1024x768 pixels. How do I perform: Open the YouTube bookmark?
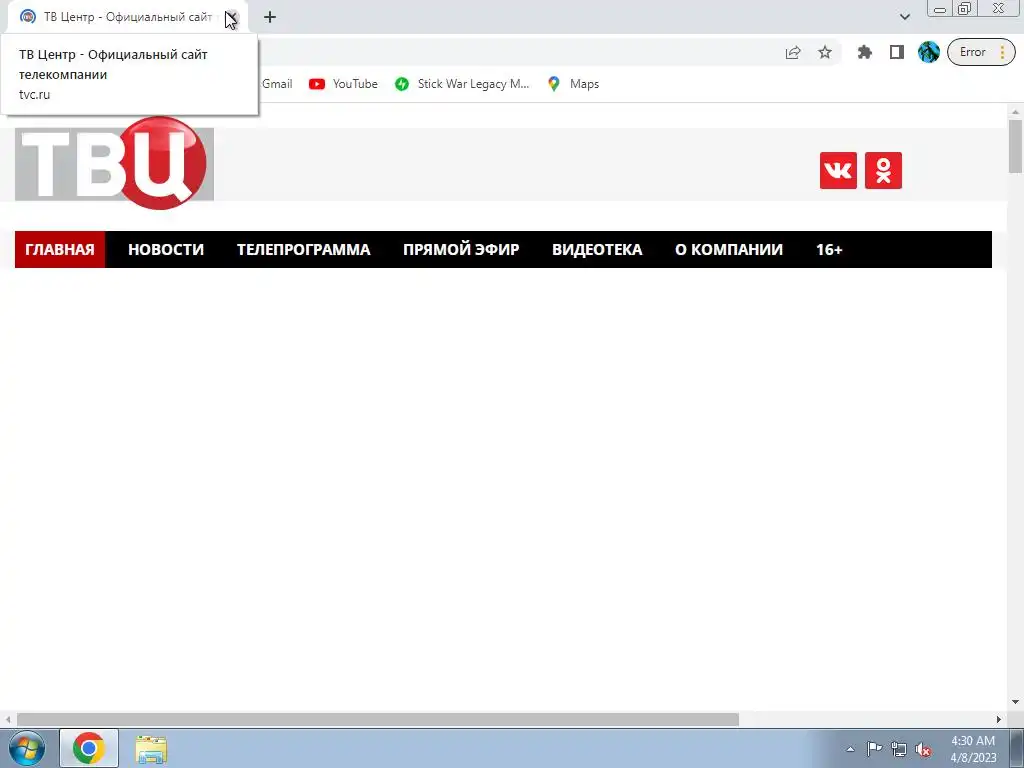(x=344, y=84)
